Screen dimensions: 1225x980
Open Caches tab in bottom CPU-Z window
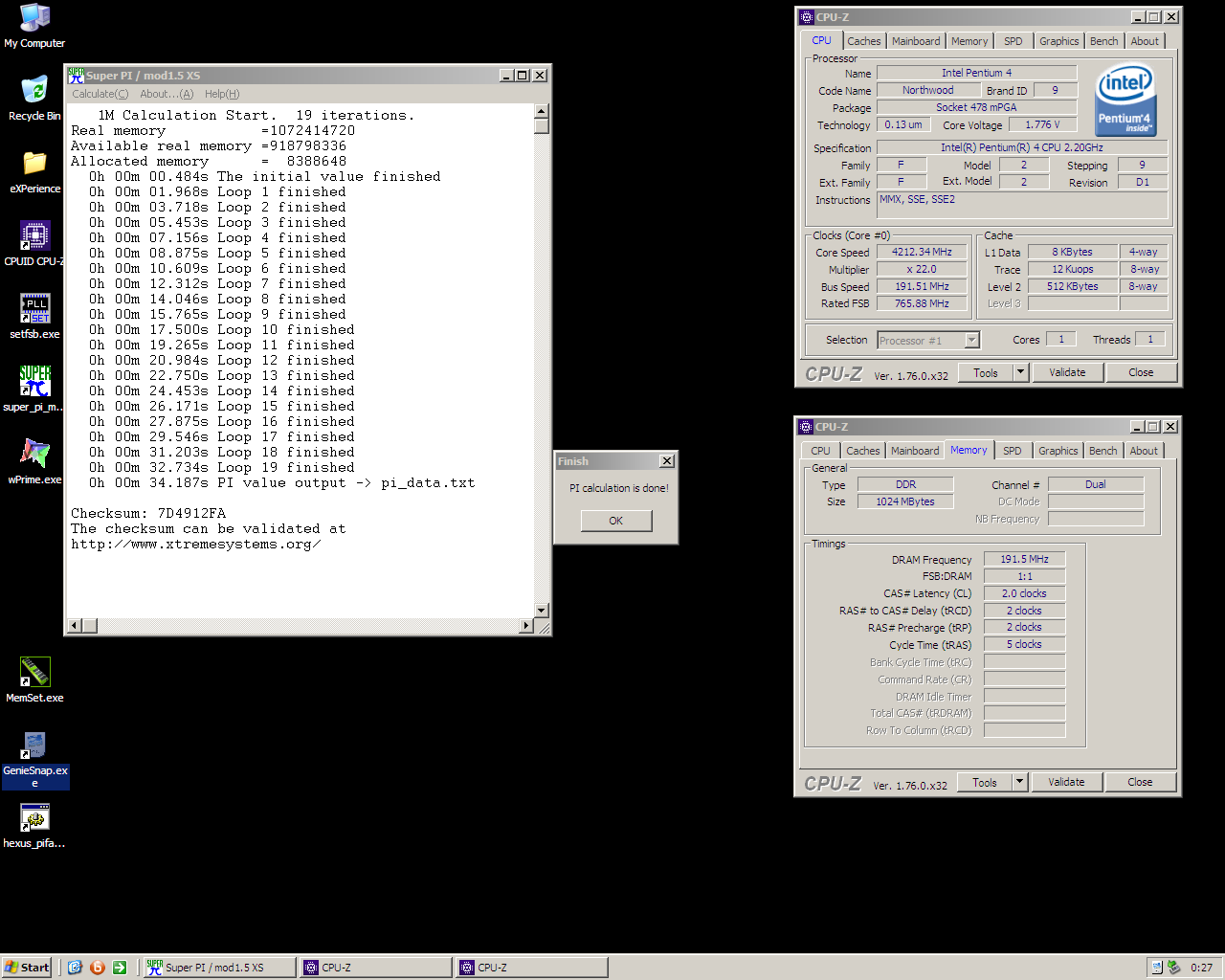863,451
